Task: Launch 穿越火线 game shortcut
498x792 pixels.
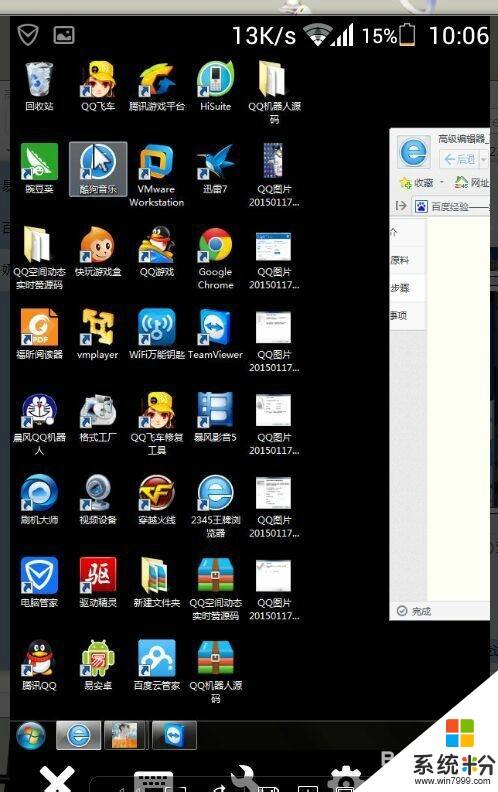Action: tap(157, 500)
